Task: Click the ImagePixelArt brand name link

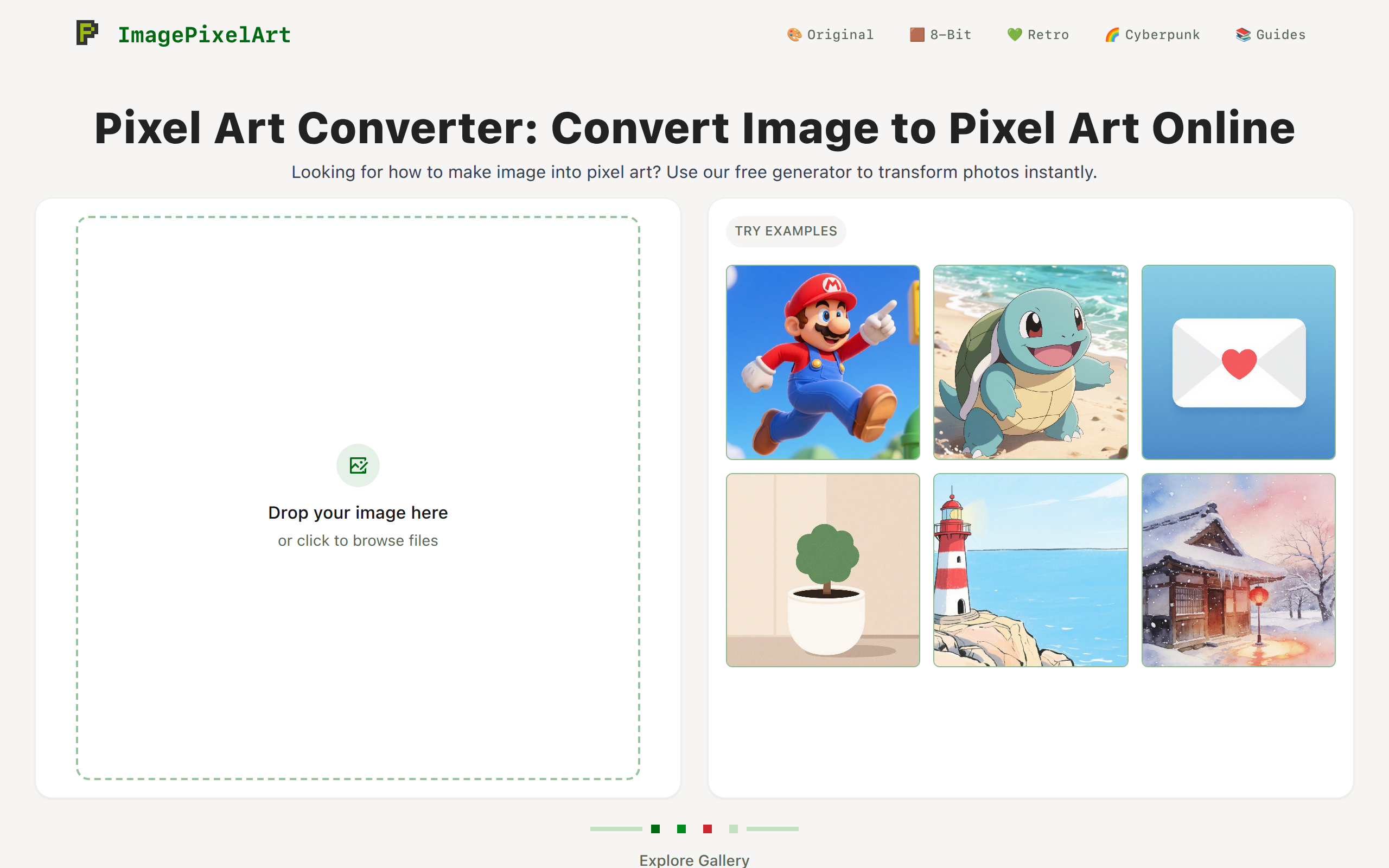Action: point(205,34)
